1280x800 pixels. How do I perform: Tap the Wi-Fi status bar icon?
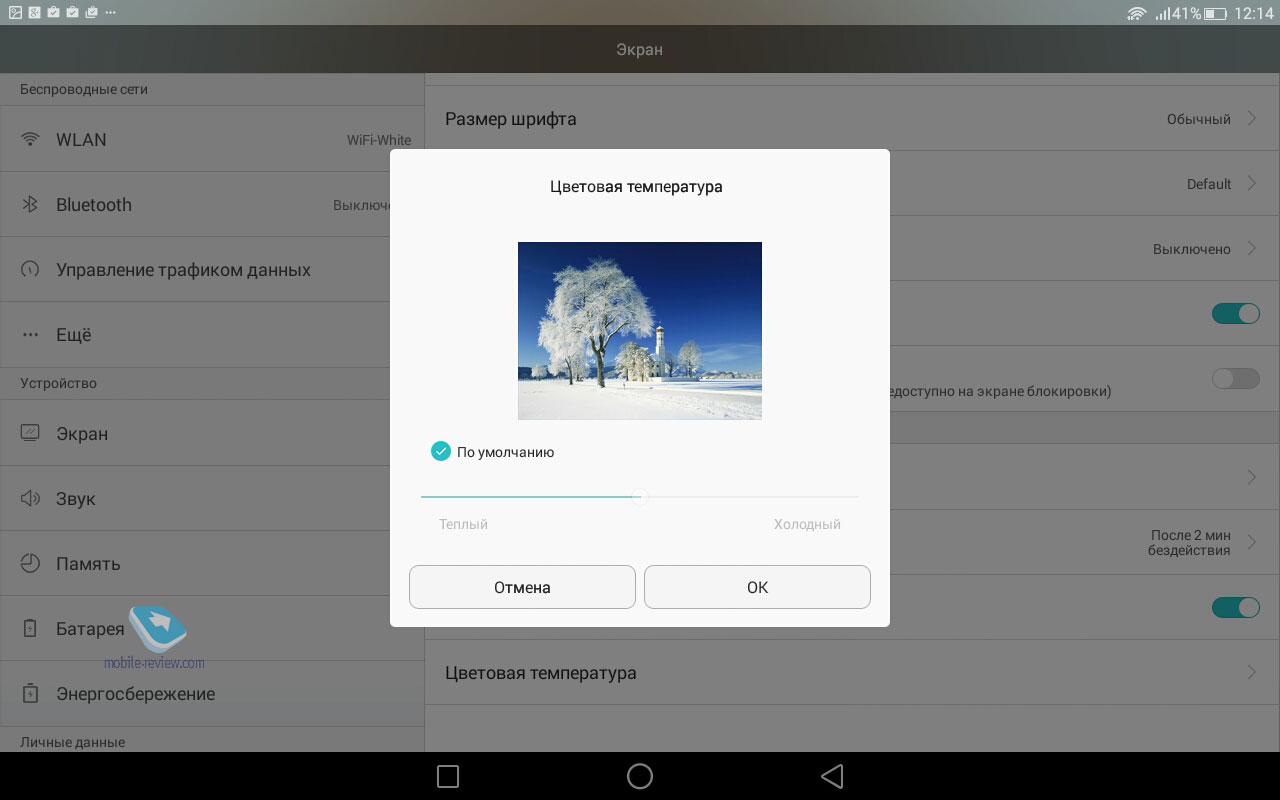[x=1136, y=13]
